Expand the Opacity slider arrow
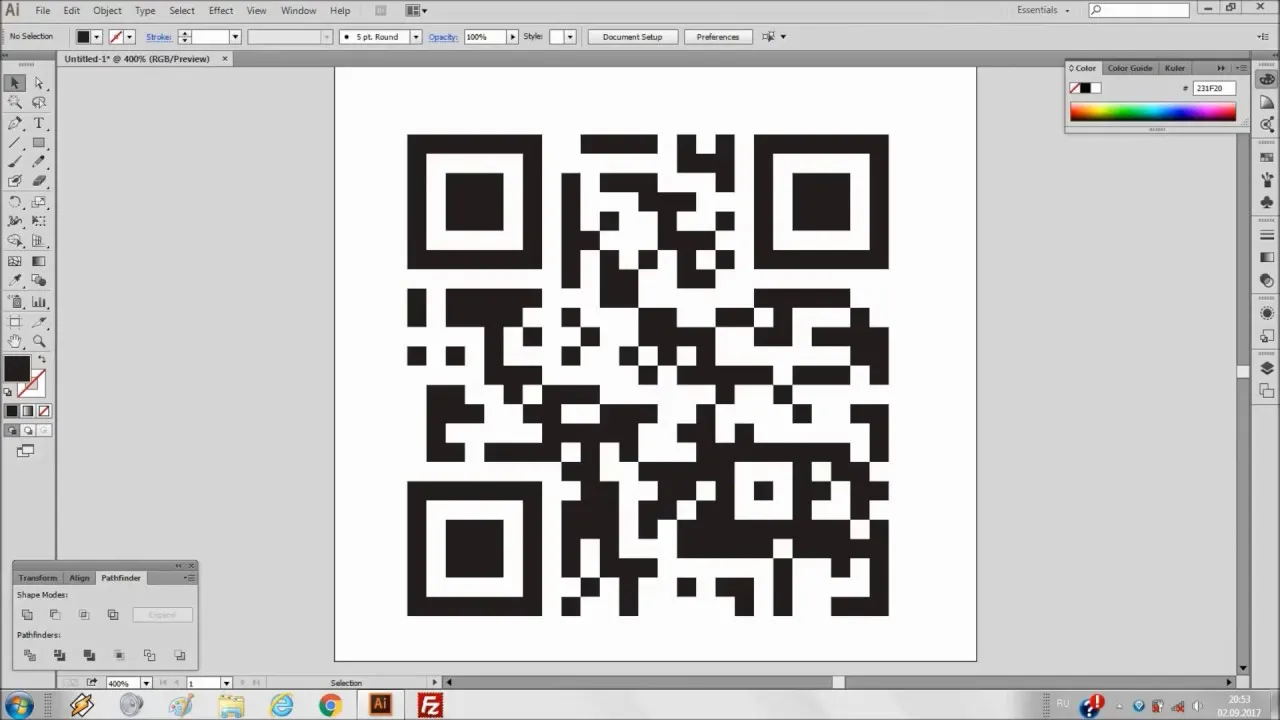 pyautogui.click(x=512, y=37)
